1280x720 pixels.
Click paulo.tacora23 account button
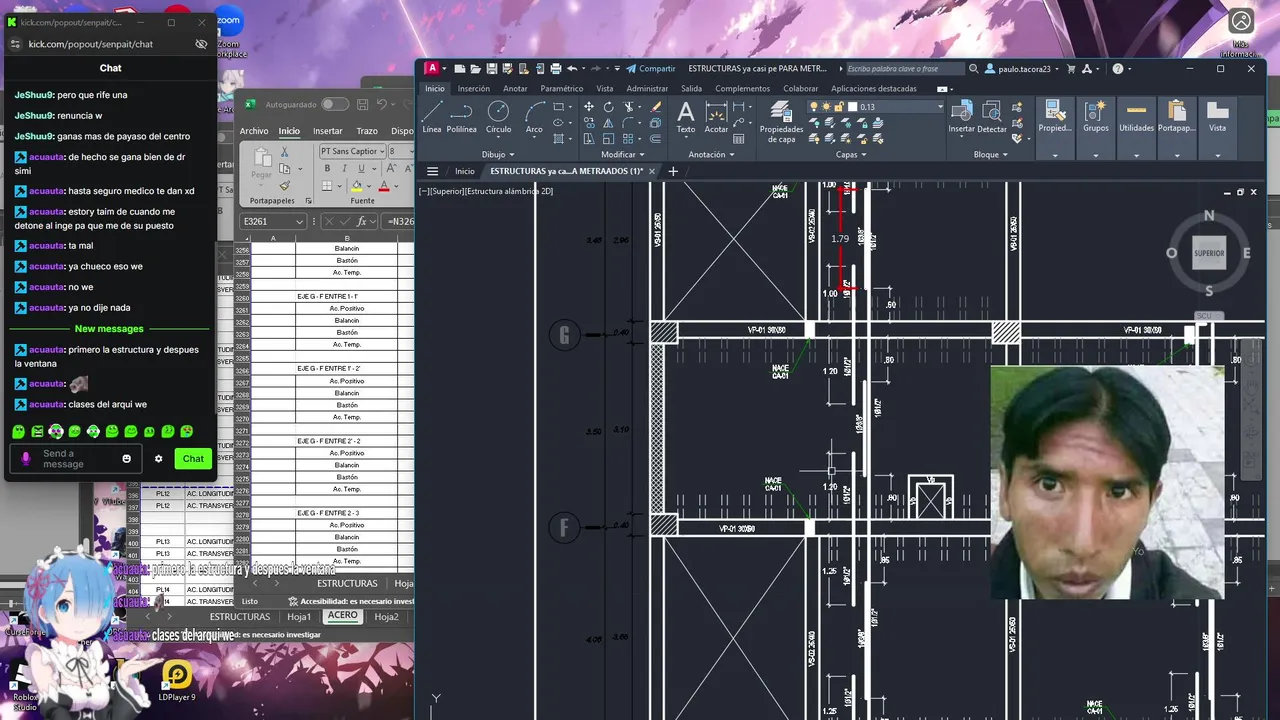click(1024, 69)
